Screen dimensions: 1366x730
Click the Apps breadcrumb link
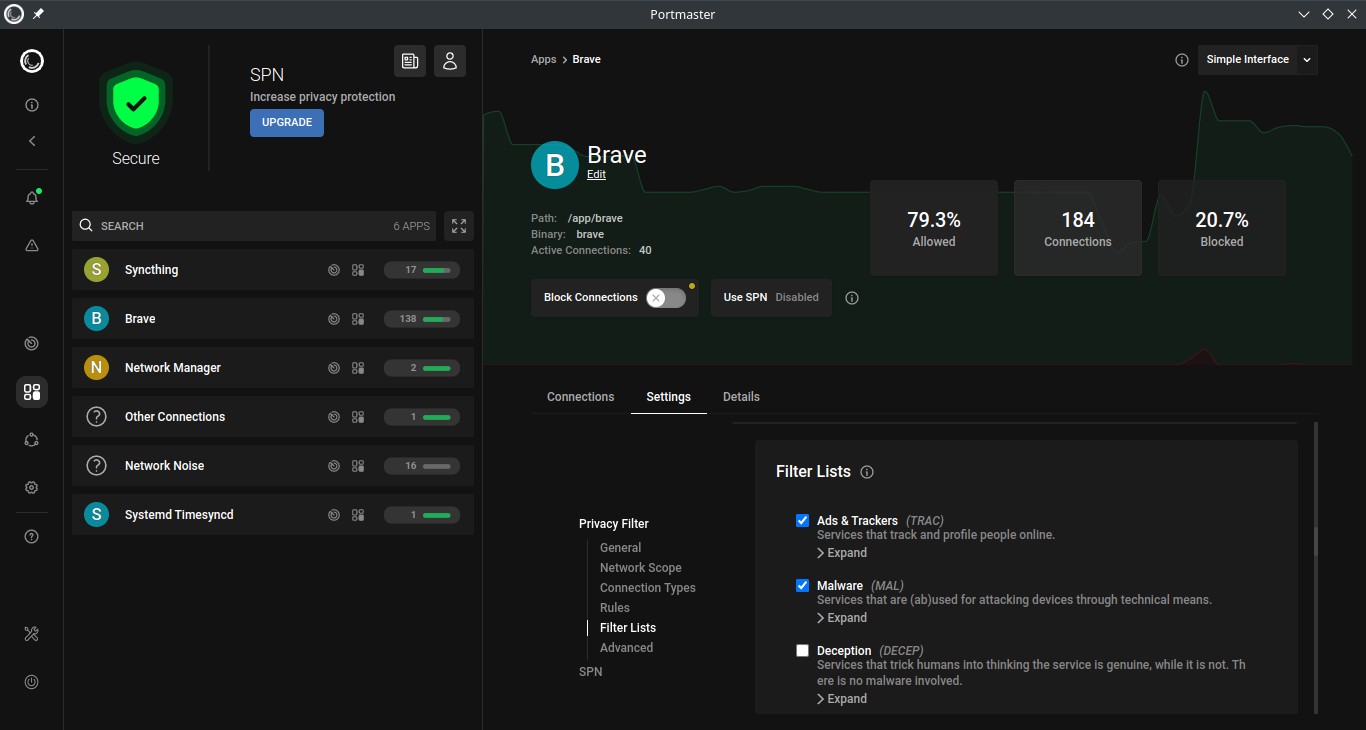[x=544, y=60]
